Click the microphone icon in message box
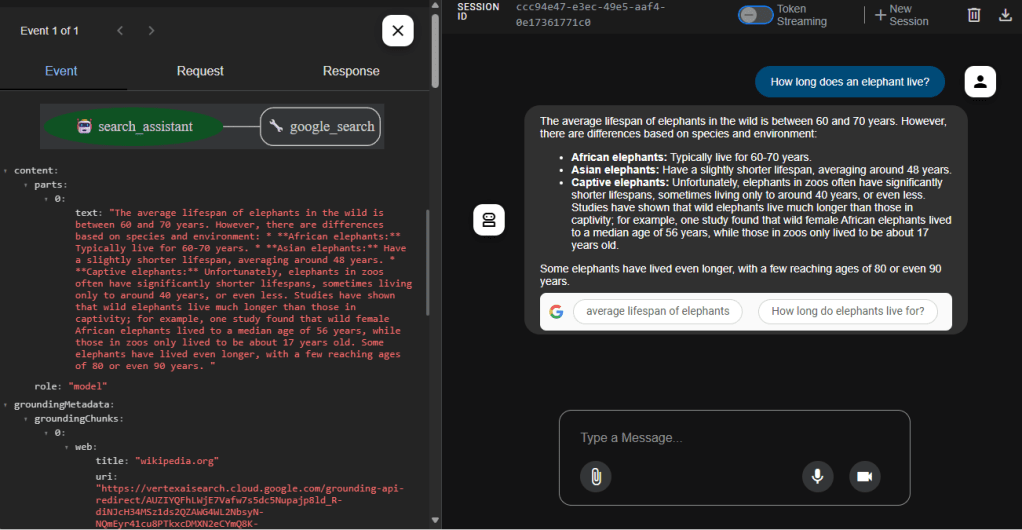The height and width of the screenshot is (530, 1022). point(817,477)
